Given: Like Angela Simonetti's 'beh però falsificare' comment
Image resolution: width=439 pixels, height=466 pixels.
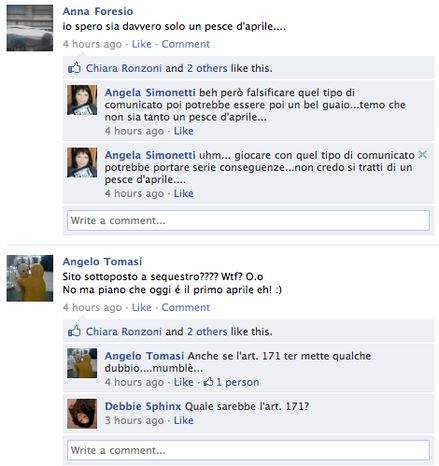Looking at the screenshot, I should pyautogui.click(x=183, y=131).
